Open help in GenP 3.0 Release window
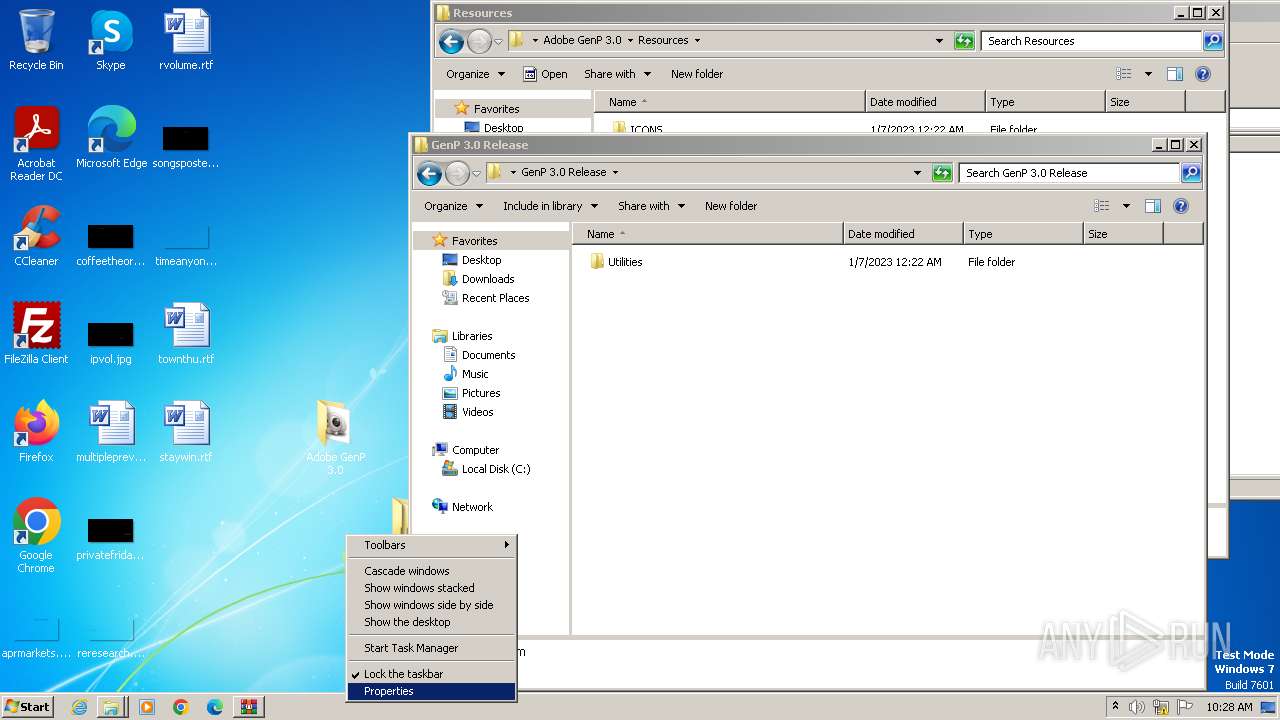Image resolution: width=1280 pixels, height=720 pixels. tap(1181, 206)
